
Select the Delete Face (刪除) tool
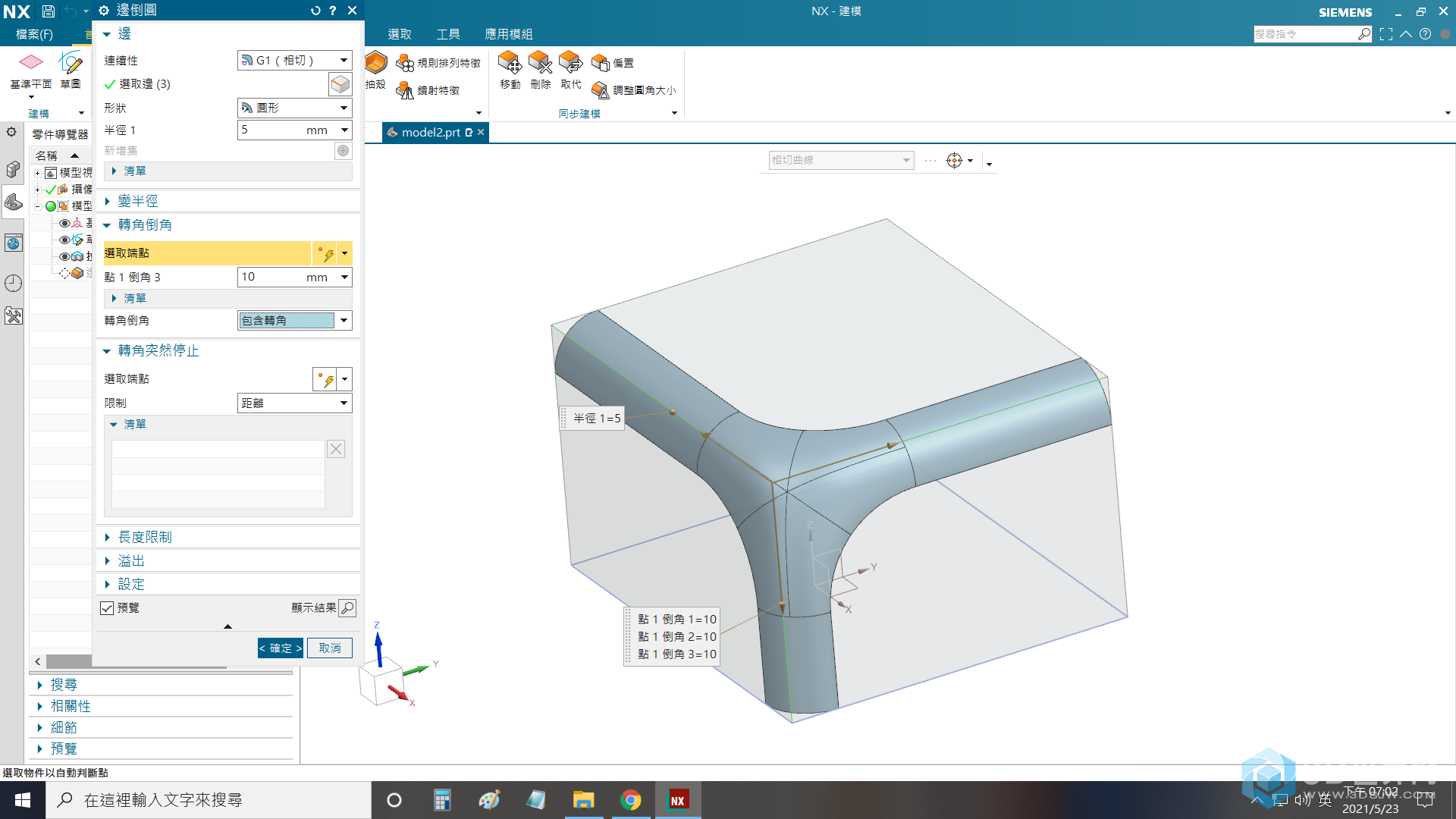click(540, 62)
